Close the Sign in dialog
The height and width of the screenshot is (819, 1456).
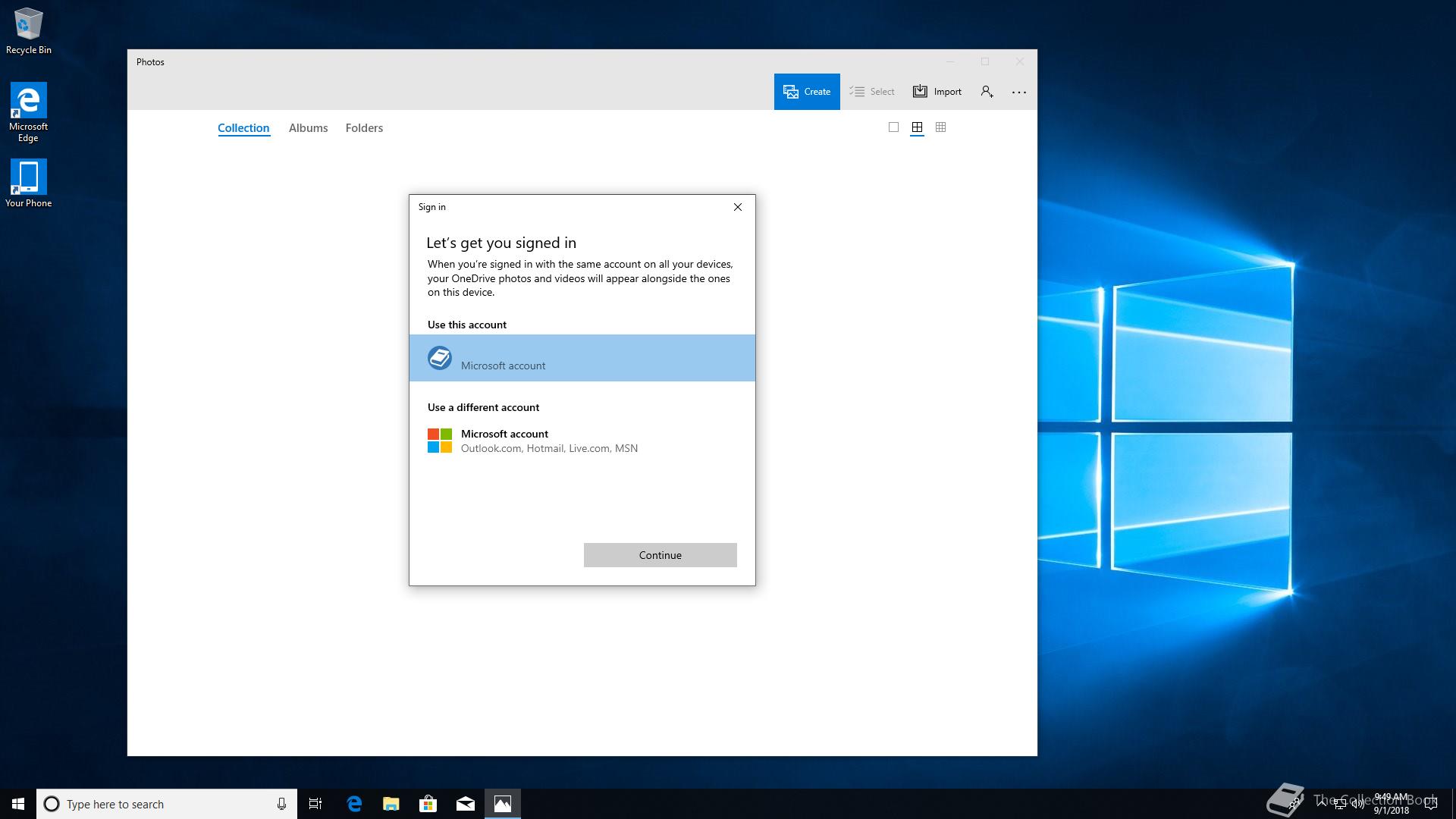[x=738, y=207]
